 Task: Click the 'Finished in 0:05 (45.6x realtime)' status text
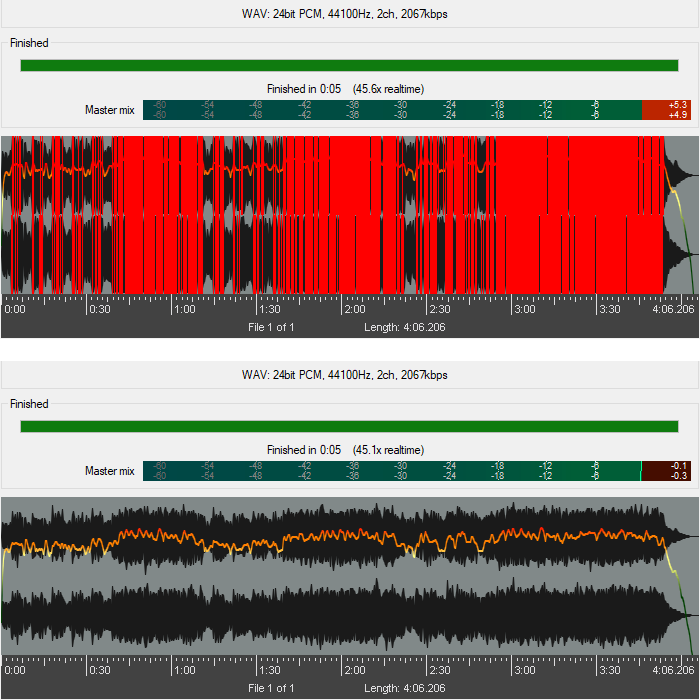(346, 89)
